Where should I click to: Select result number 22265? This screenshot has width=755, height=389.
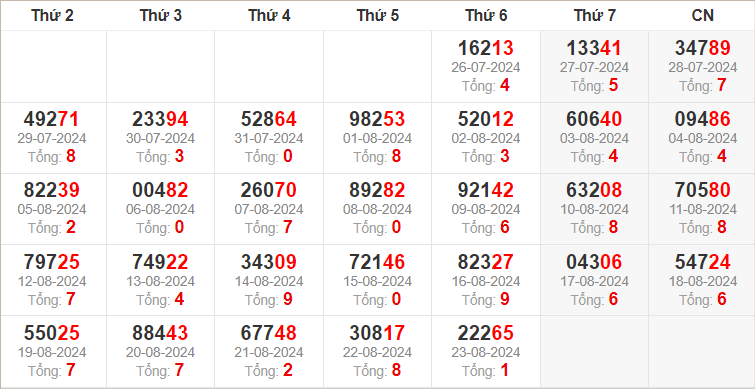pyautogui.click(x=485, y=333)
